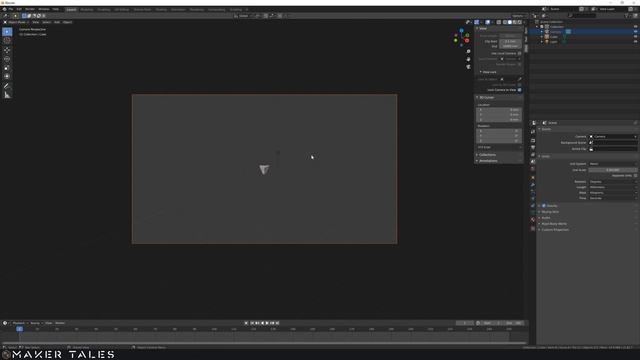The image size is (640, 360).
Task: Hide Collection in outliner via eye icon
Action: point(635,27)
